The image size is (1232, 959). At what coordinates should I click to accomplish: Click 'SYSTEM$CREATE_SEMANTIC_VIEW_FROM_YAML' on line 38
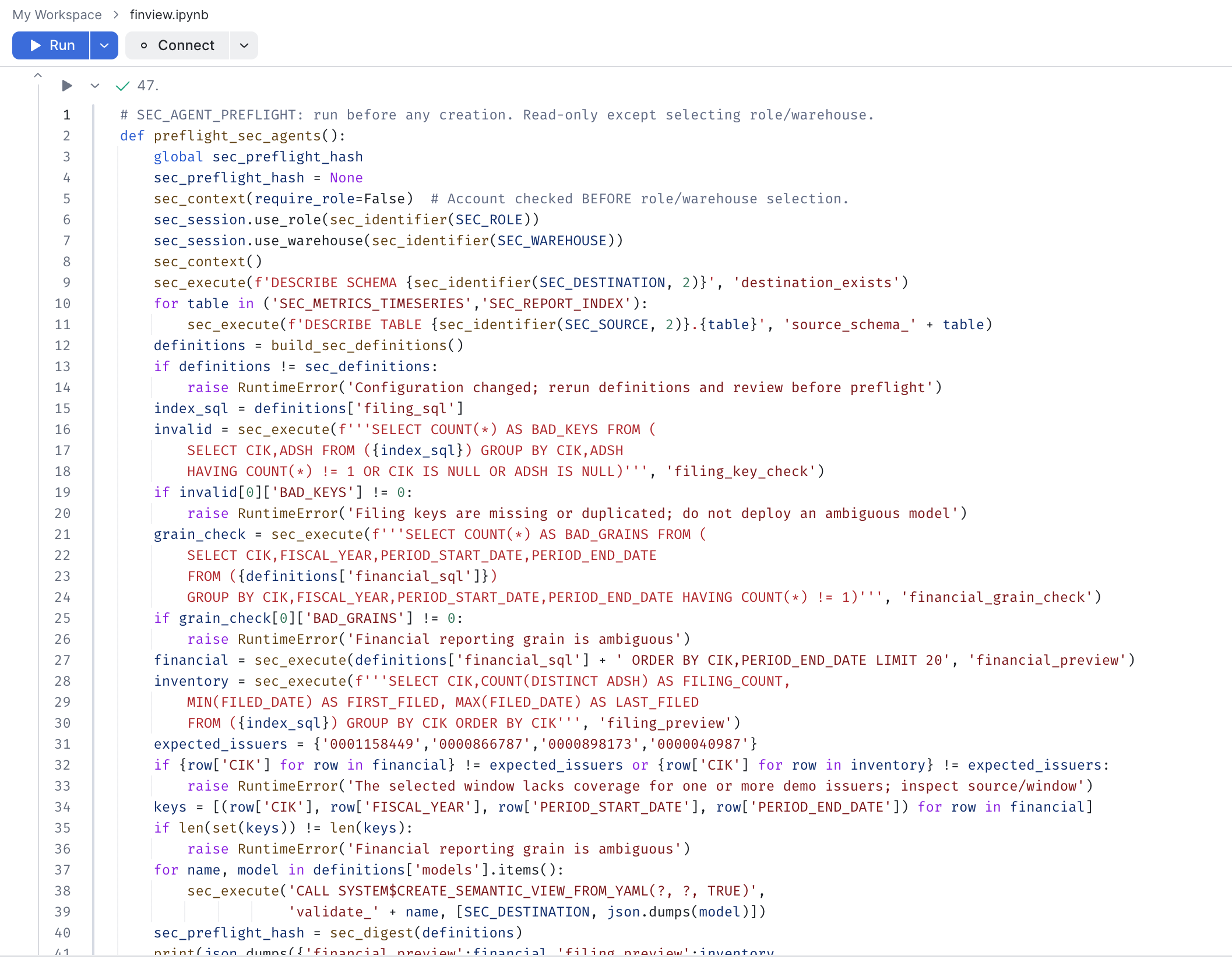(494, 891)
